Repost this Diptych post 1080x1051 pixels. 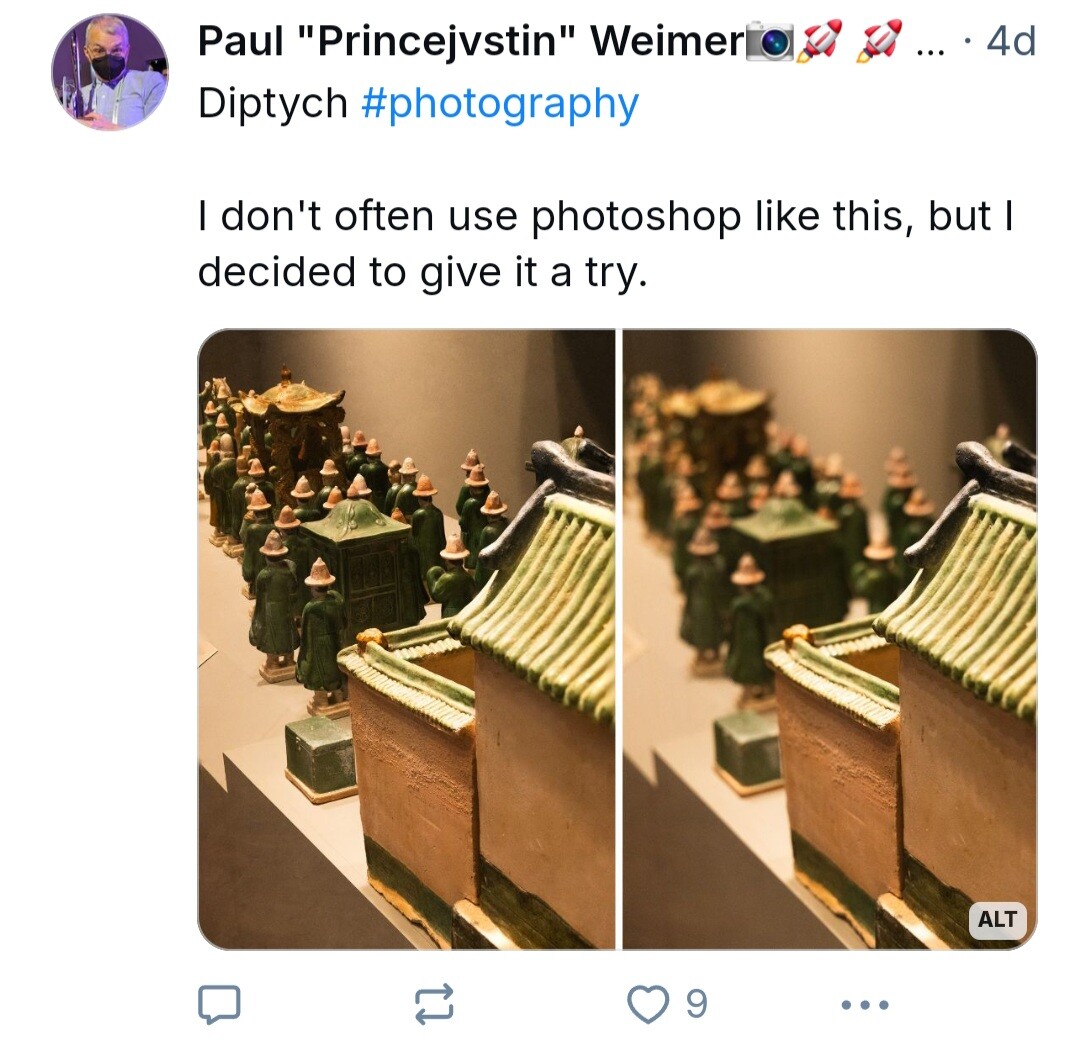pos(435,1003)
